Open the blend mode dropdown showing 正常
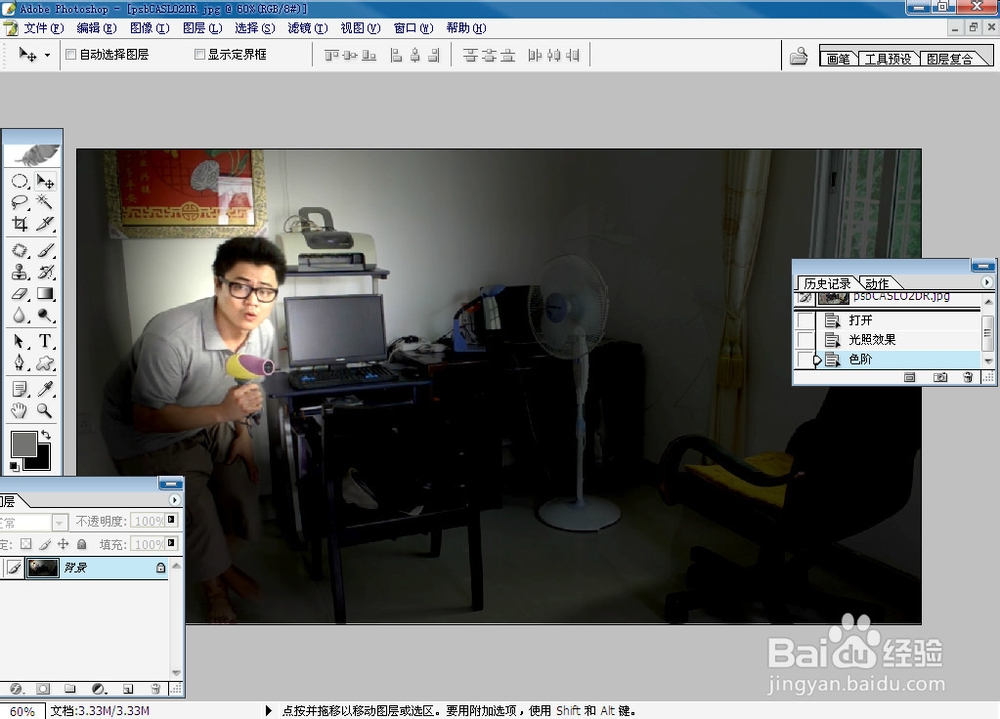This screenshot has height=719, width=1000. point(60,521)
